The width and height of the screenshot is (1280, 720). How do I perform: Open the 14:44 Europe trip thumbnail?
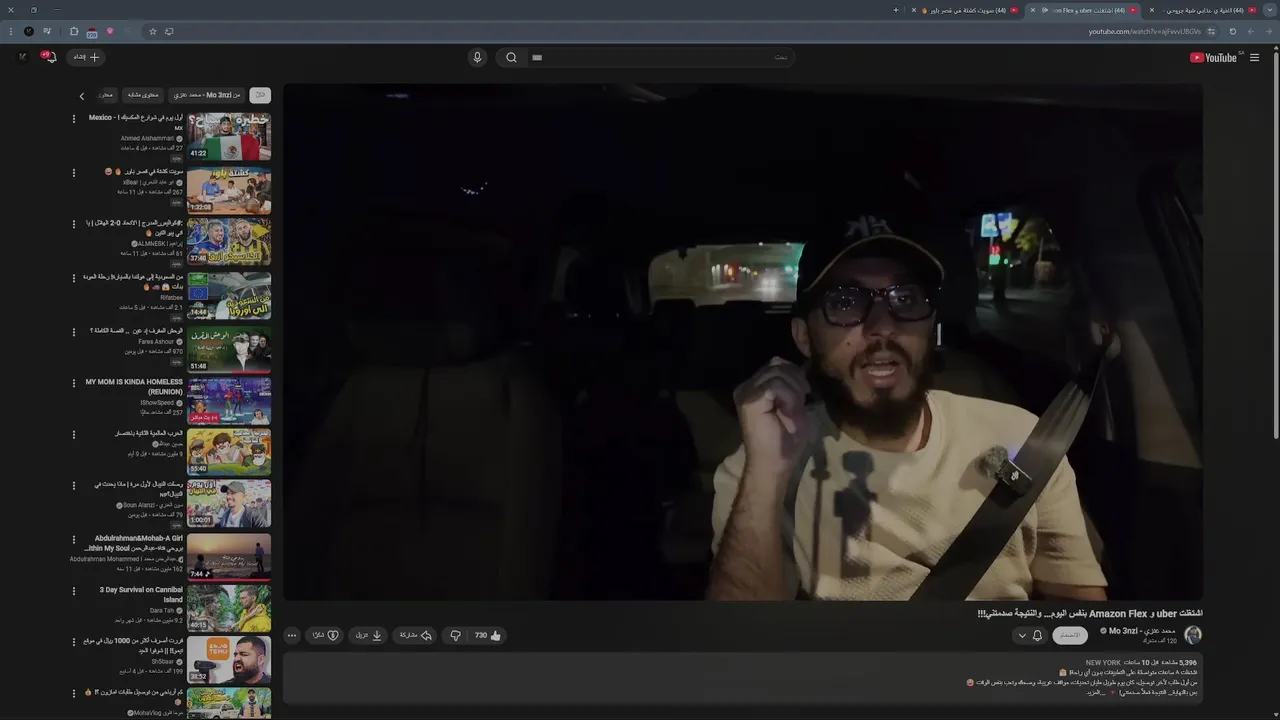pyautogui.click(x=229, y=296)
